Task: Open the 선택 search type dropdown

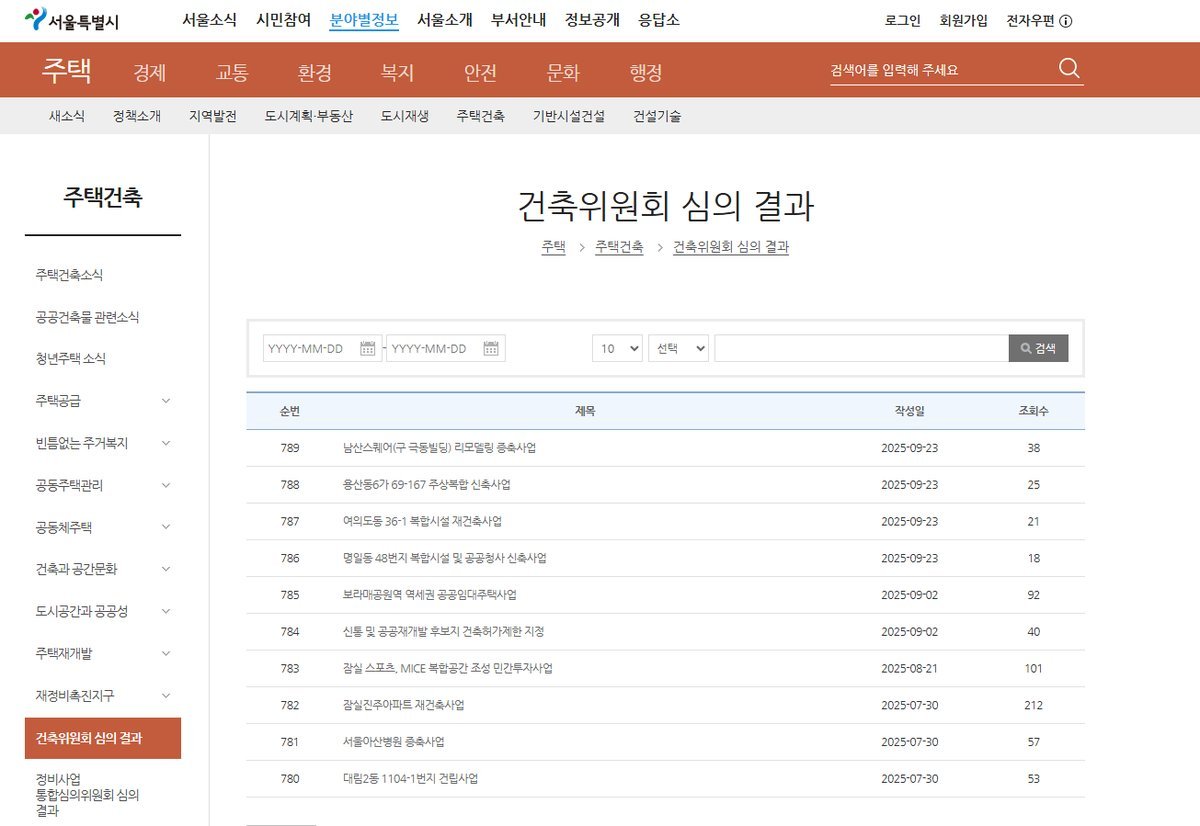Action: [x=678, y=348]
